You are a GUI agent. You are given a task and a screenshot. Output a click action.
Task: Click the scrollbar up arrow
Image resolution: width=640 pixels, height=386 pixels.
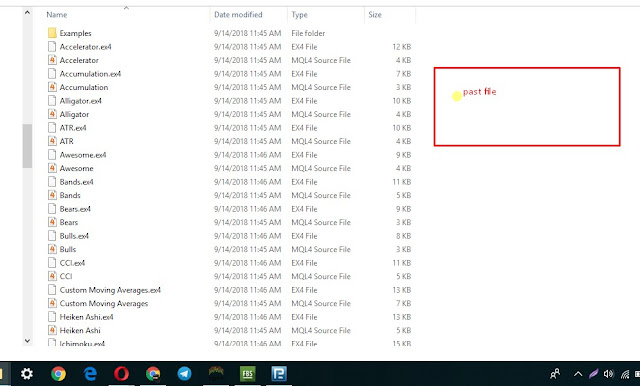tap(27, 13)
